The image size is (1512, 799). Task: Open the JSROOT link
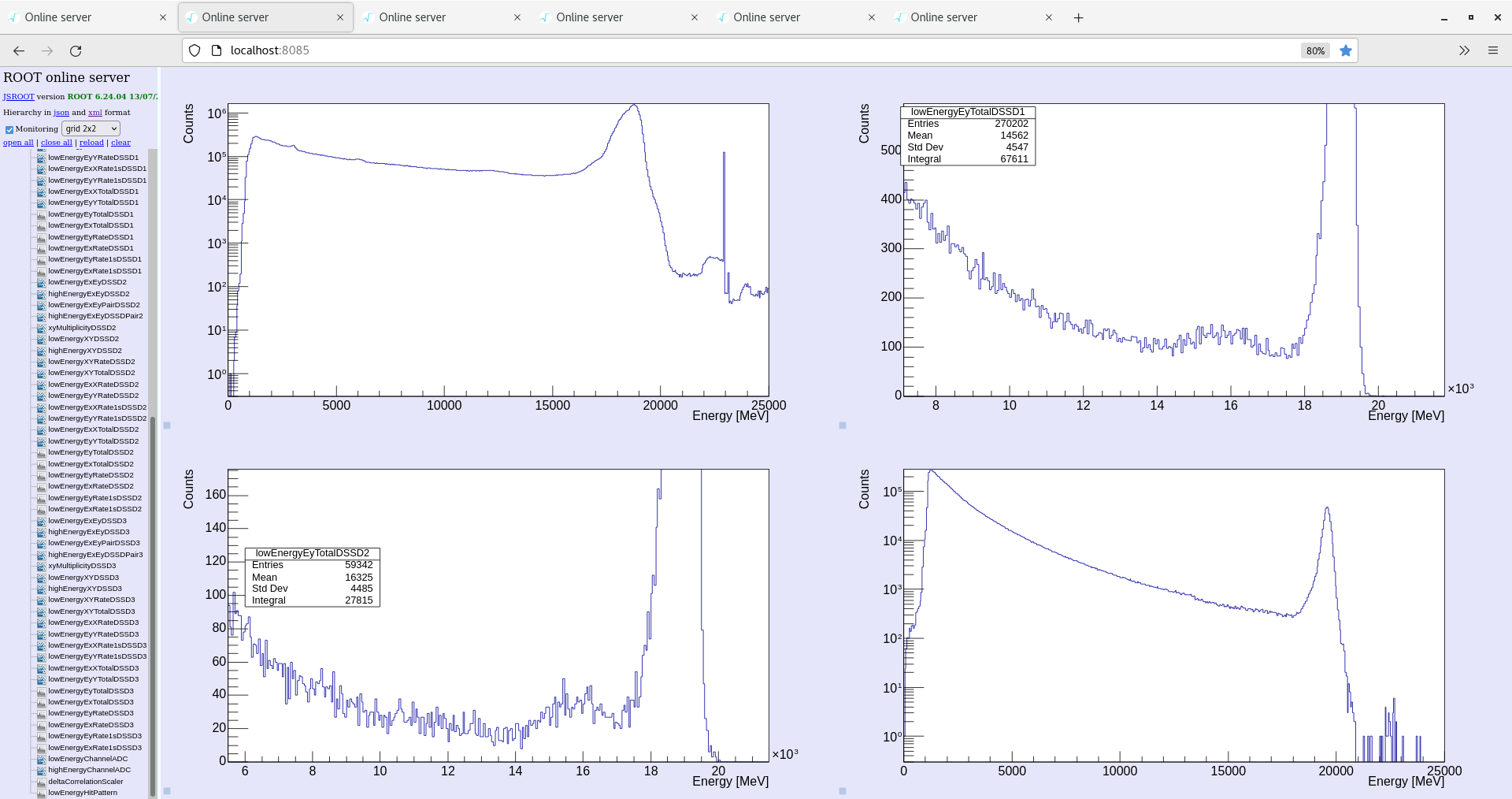click(x=18, y=97)
